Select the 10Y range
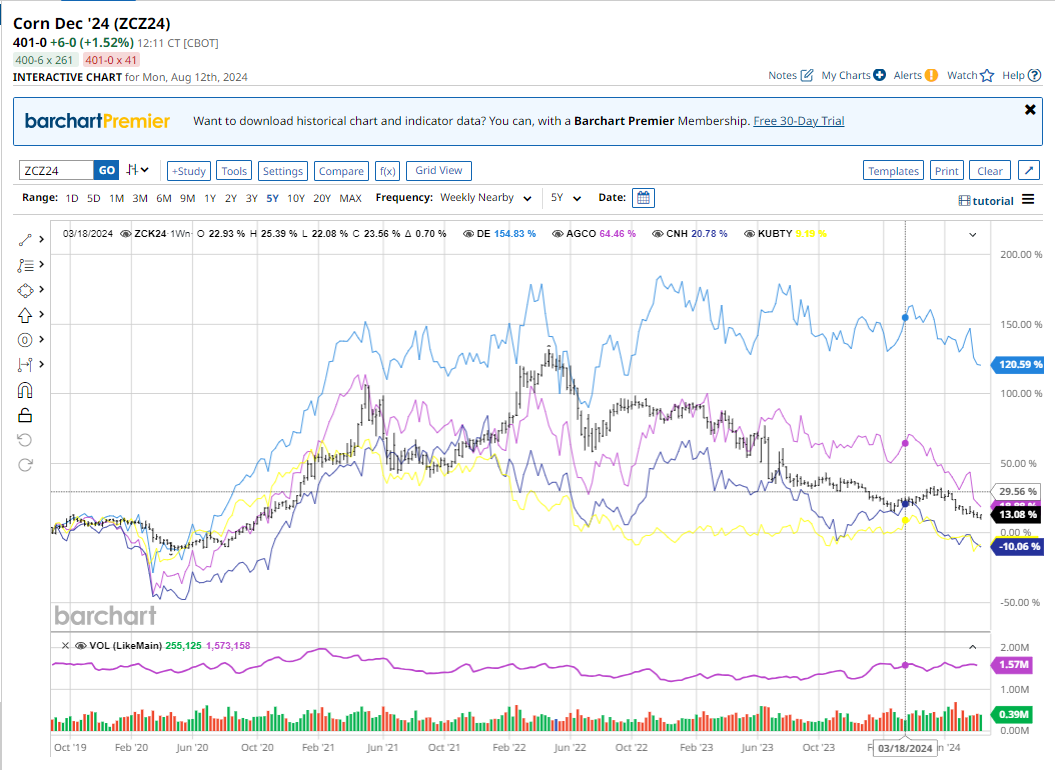 (296, 199)
